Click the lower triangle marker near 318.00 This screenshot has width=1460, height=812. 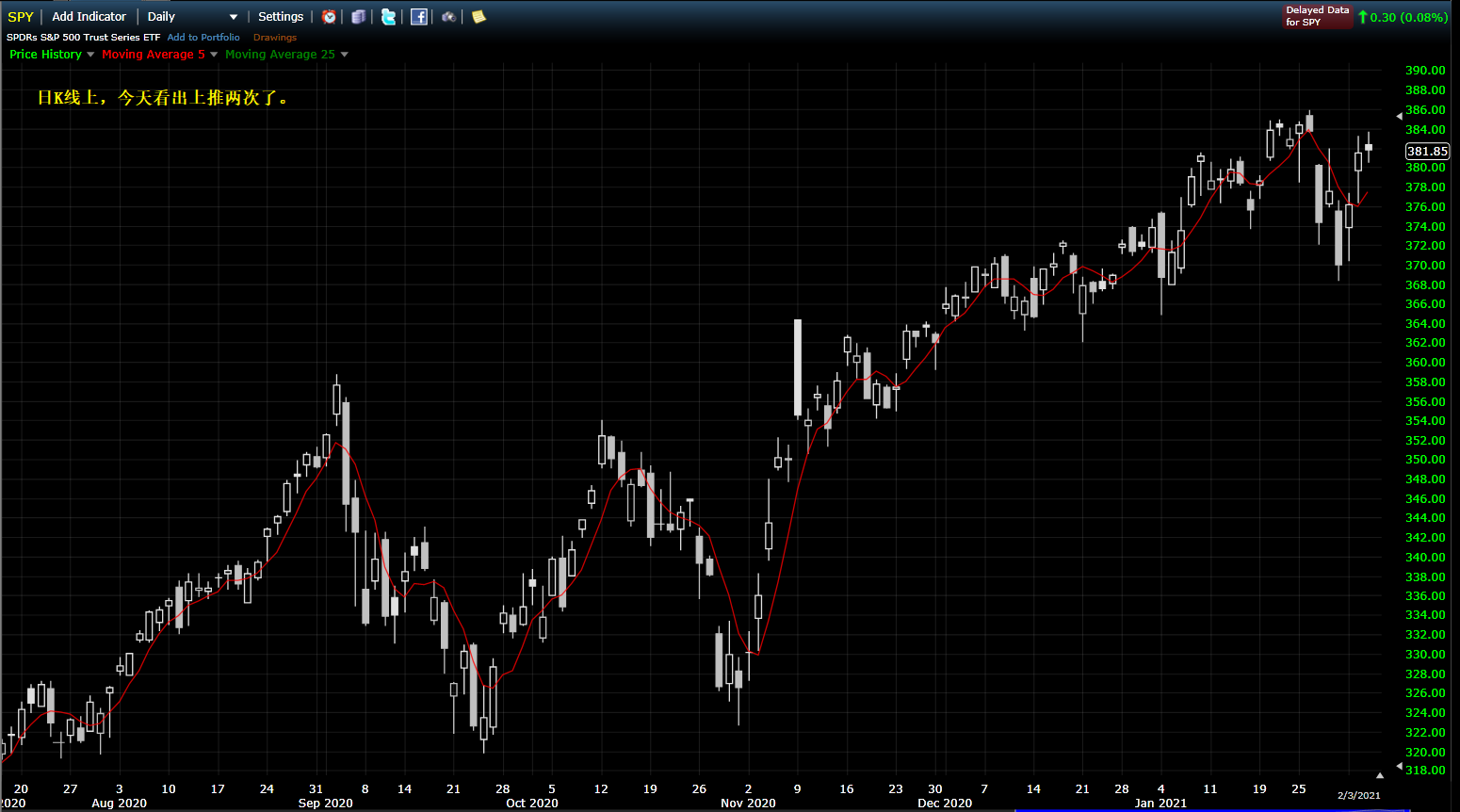click(1399, 767)
